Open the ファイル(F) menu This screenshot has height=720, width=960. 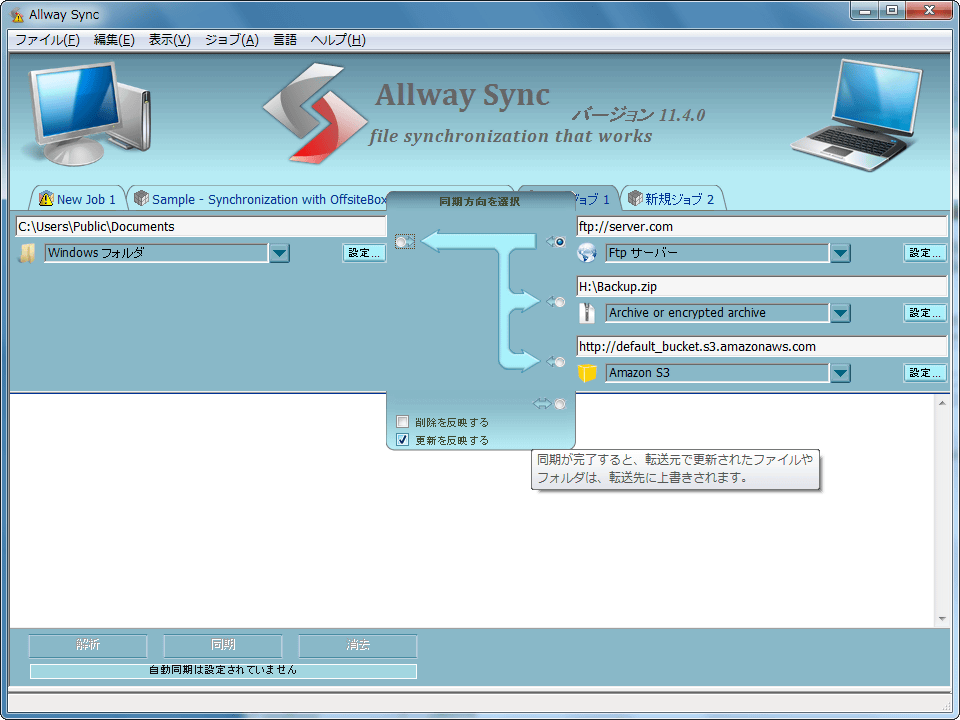47,40
